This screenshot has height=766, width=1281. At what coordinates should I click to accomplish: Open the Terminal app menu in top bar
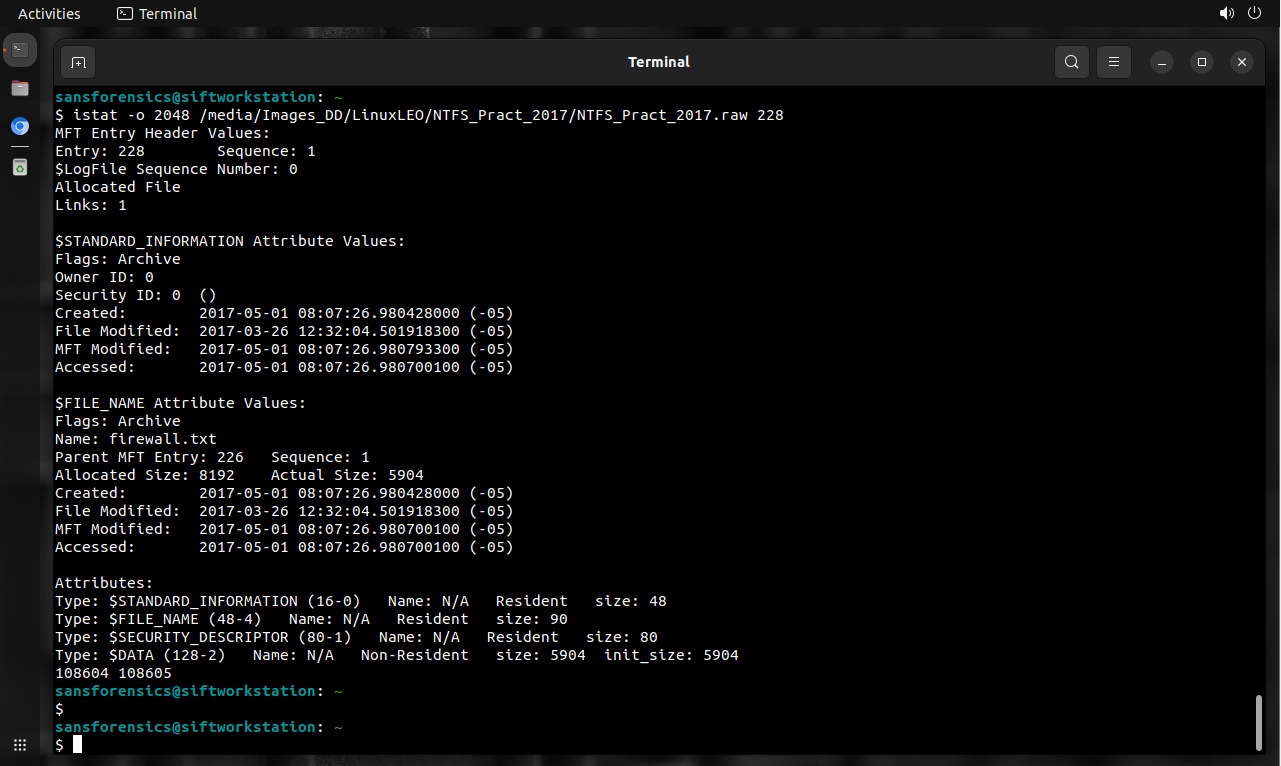point(157,13)
